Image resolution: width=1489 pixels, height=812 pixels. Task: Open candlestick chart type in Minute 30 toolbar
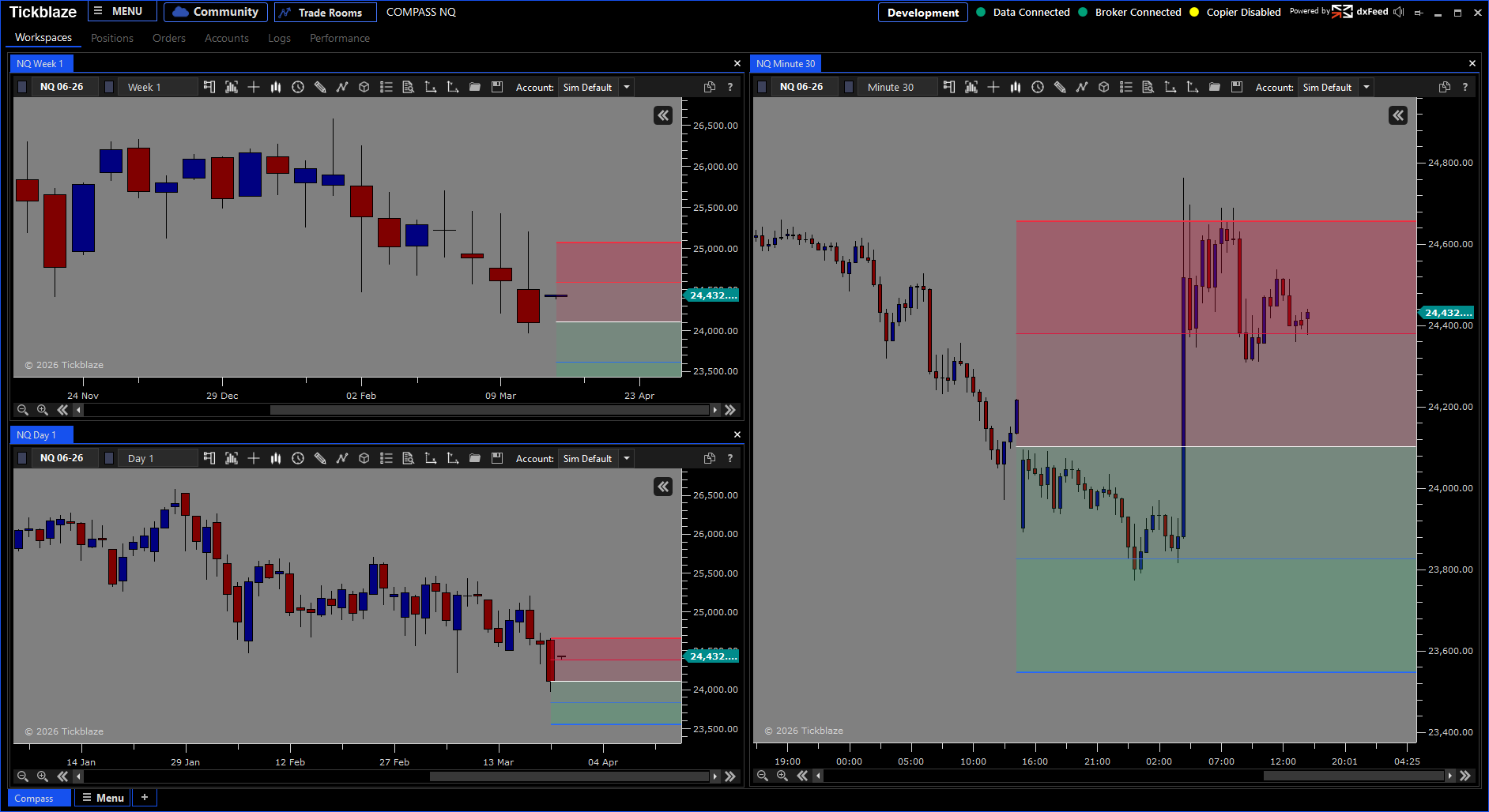(1016, 87)
